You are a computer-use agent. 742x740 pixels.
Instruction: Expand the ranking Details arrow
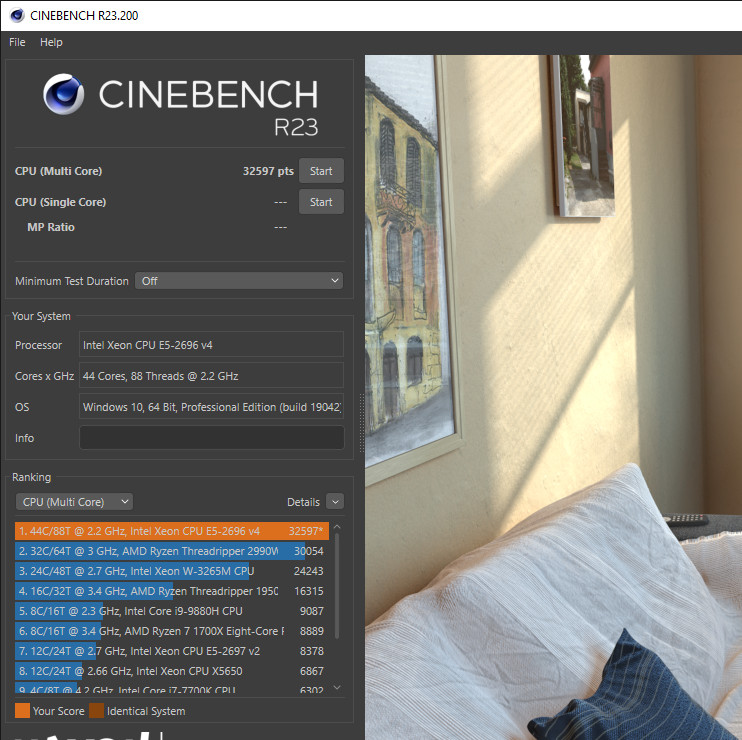[x=335, y=502]
